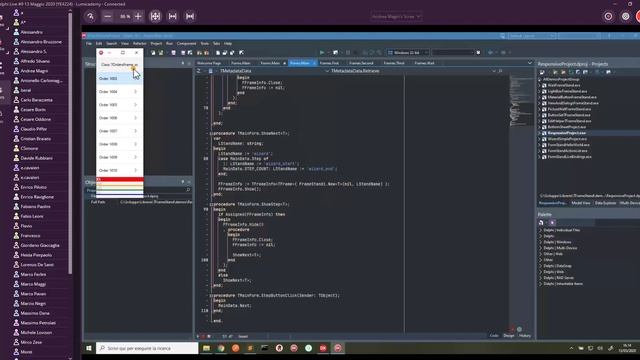Screen dimensions: 640x360
Task: Click the round target icon at top right
Action: [608, 16]
